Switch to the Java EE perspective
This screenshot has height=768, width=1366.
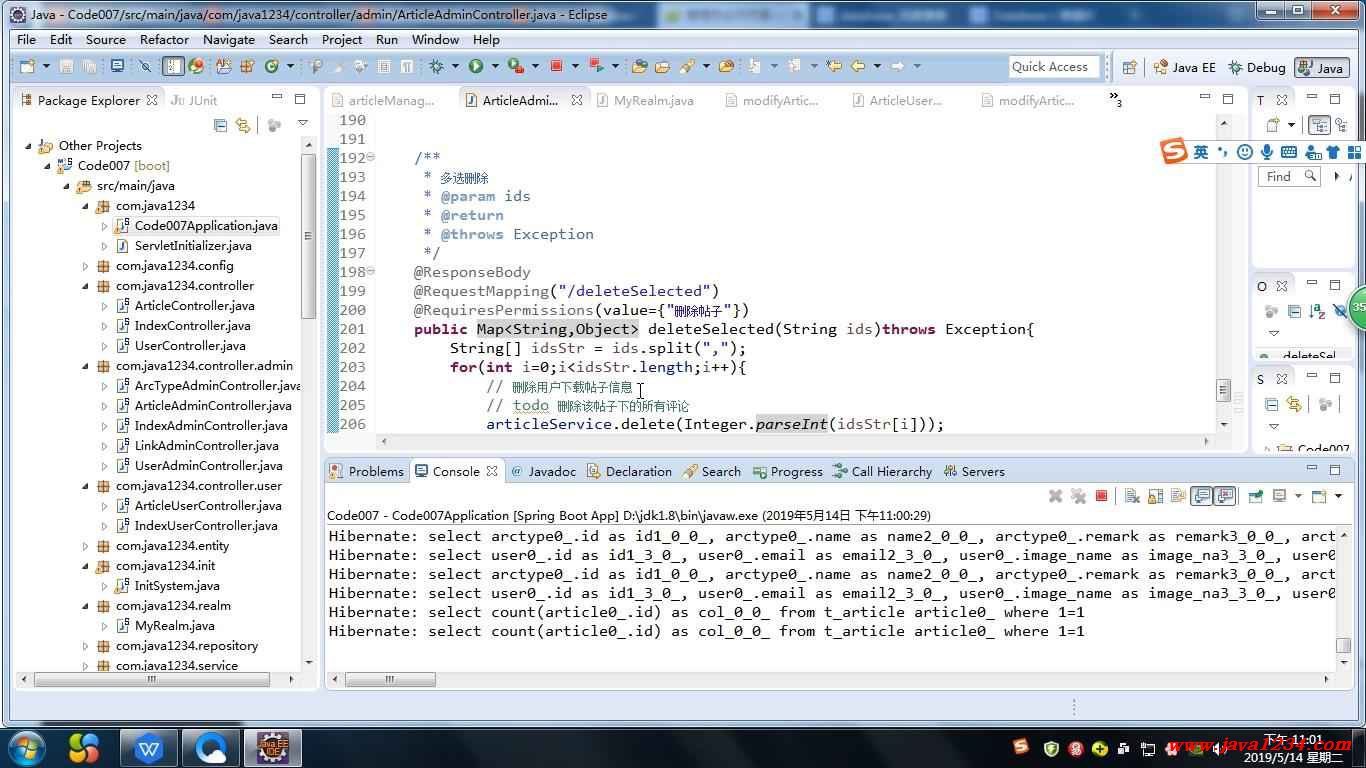tap(1185, 67)
